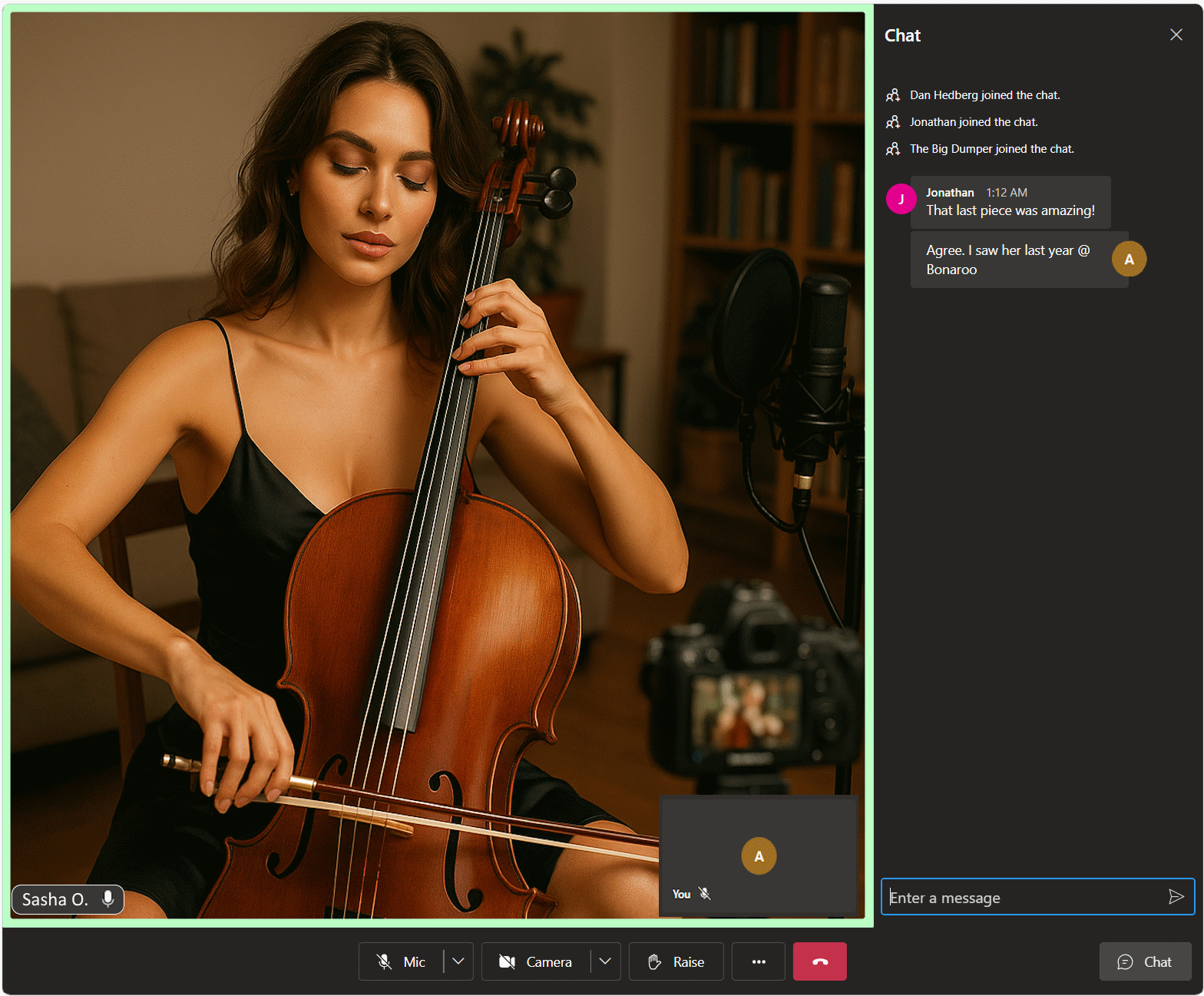Image resolution: width=1204 pixels, height=996 pixels.
Task: Expand the Mic options dropdown arrow
Action: [458, 961]
